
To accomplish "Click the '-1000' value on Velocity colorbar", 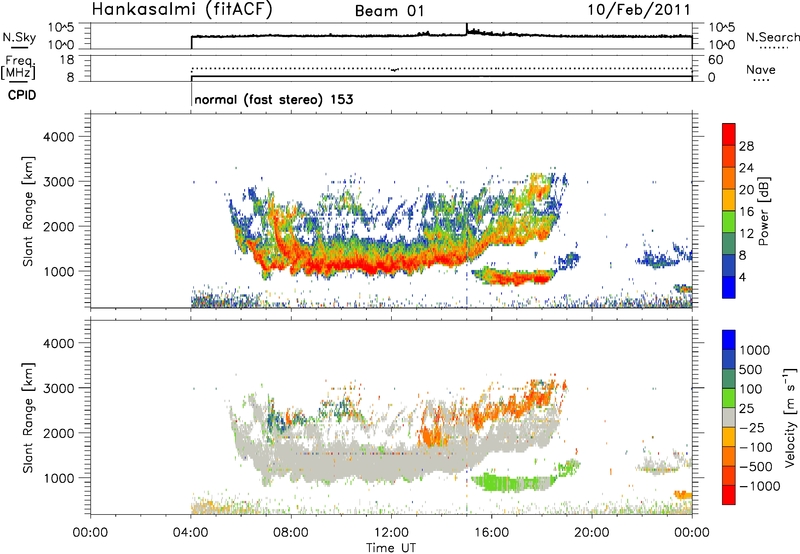I will (759, 486).
